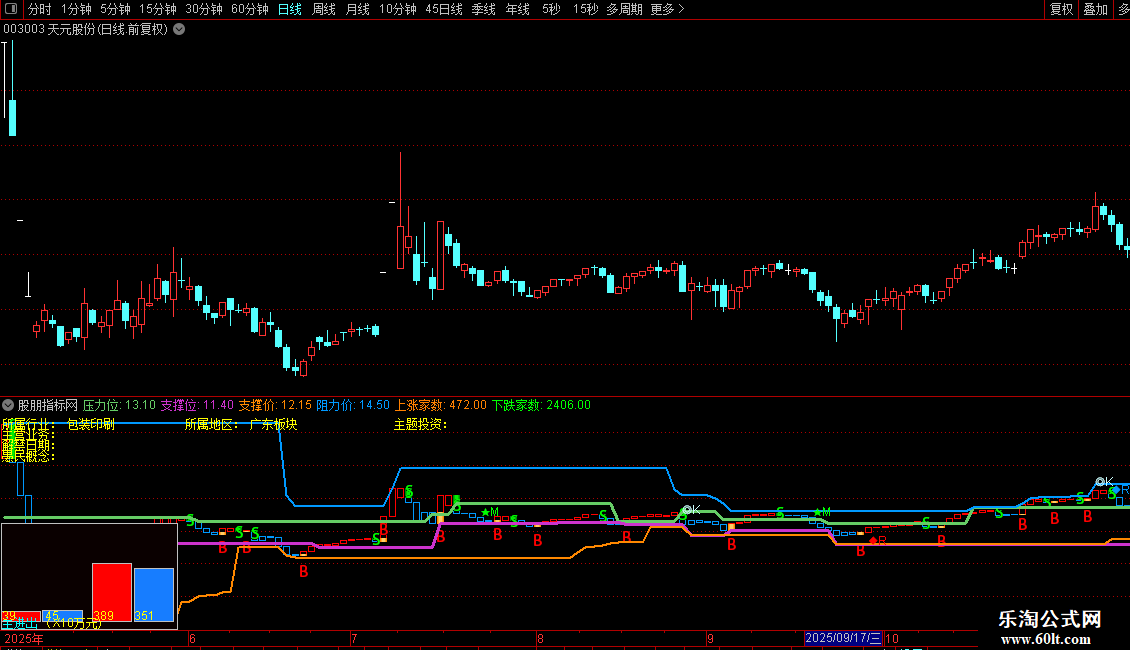Expand the 更多 periods chevron
This screenshot has height=650, width=1130.
681,9
